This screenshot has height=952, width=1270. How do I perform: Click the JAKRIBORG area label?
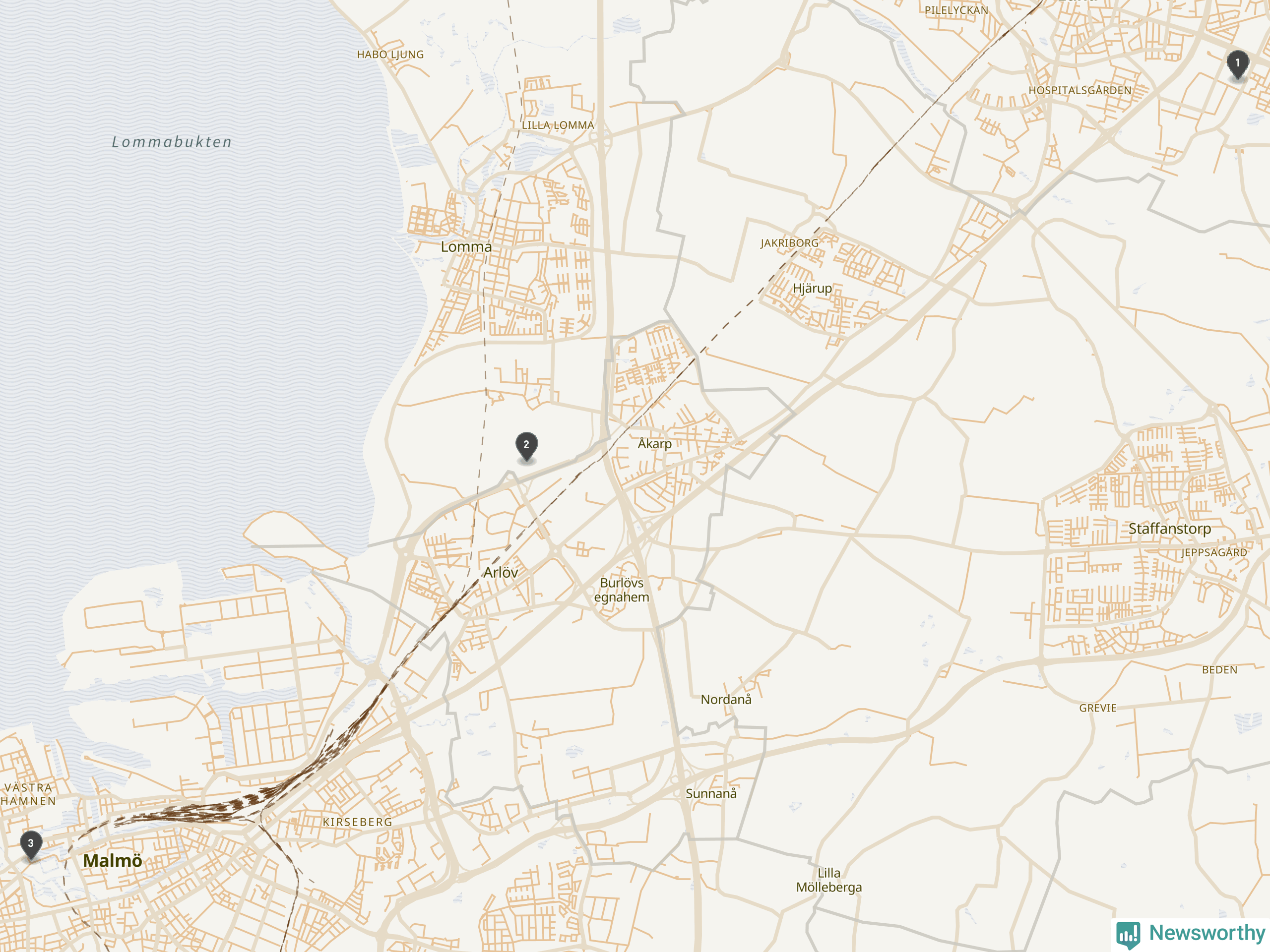tap(790, 243)
